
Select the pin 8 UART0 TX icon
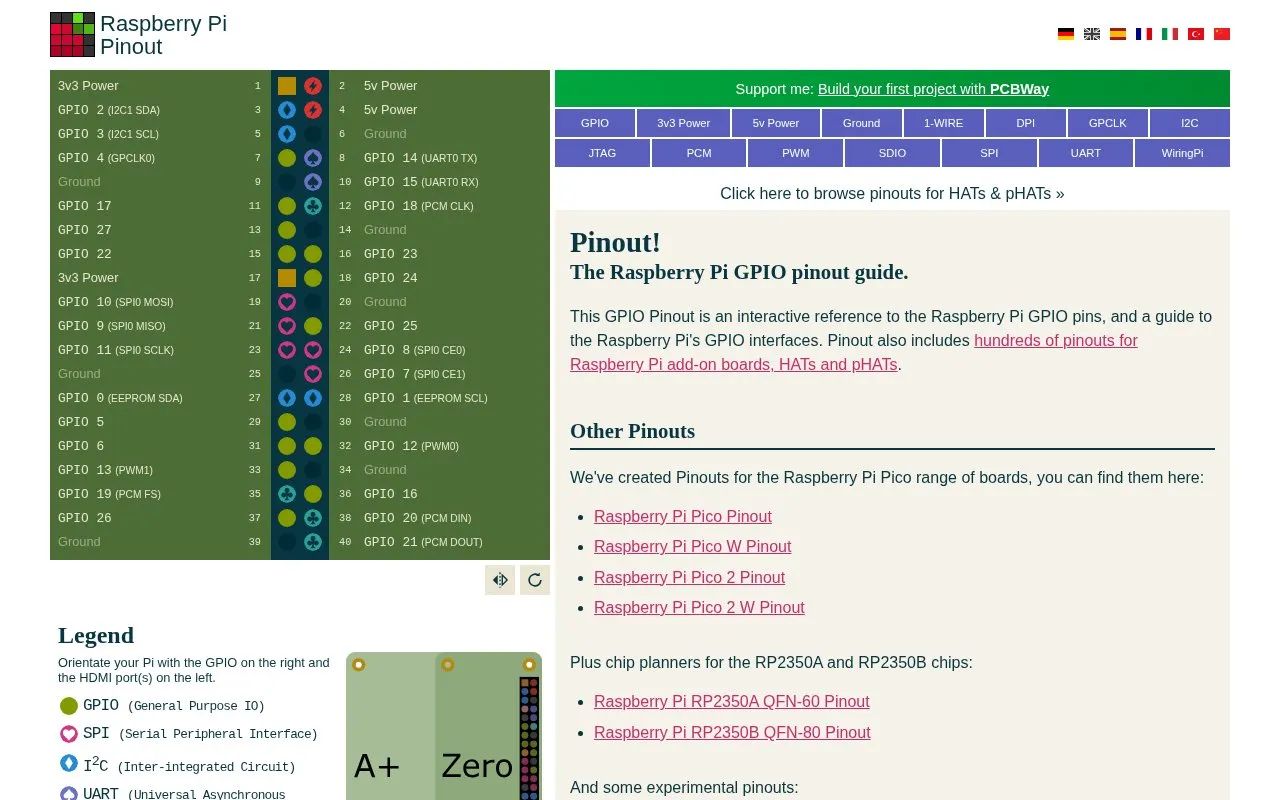(313, 158)
